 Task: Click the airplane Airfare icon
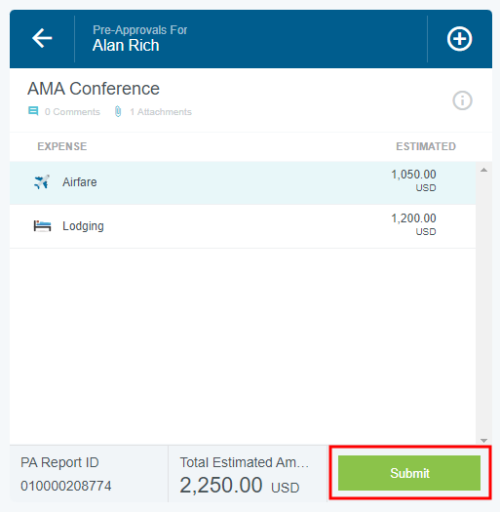click(42, 182)
